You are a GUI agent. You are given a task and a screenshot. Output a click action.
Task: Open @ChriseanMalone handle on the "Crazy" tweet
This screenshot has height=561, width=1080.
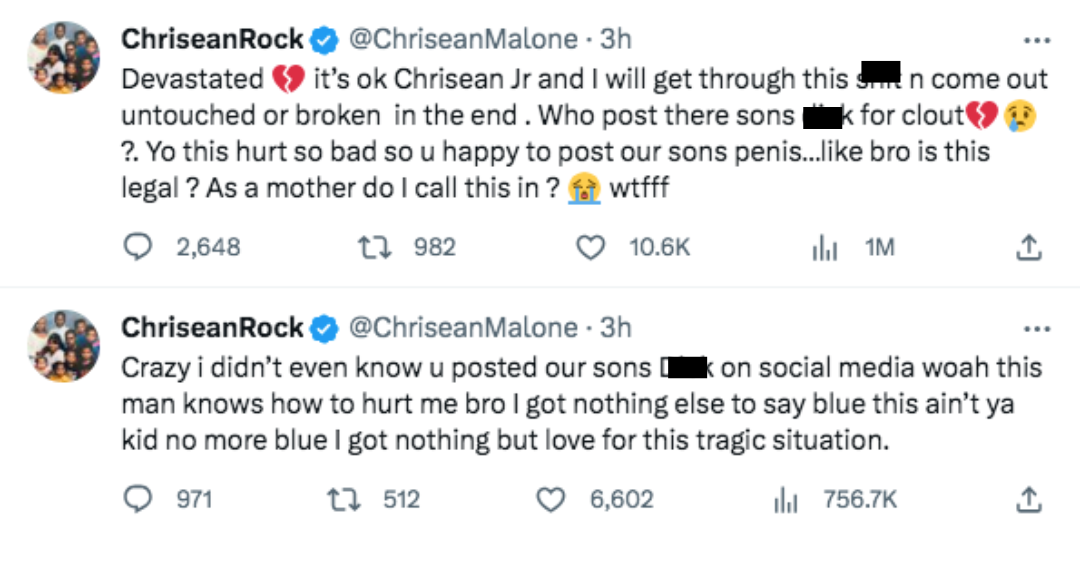click(x=462, y=327)
